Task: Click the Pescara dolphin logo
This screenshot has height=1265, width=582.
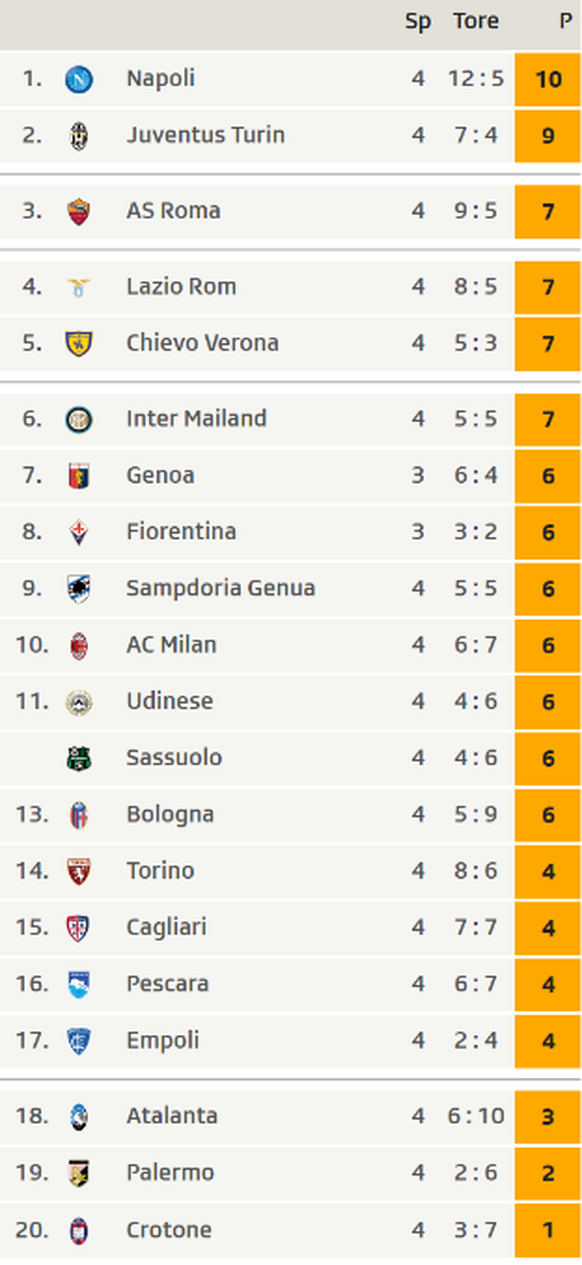Action: click(x=79, y=984)
